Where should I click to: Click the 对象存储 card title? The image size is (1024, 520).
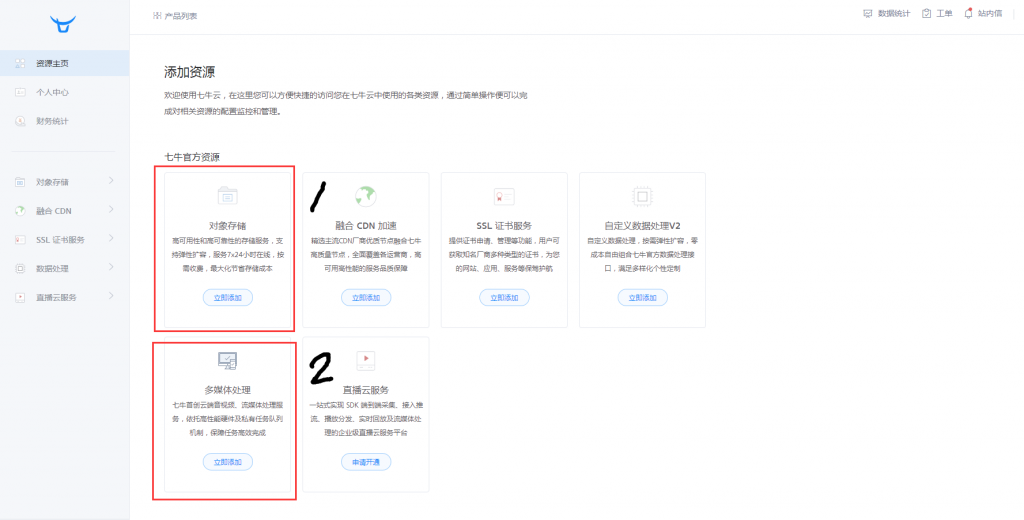click(227, 226)
